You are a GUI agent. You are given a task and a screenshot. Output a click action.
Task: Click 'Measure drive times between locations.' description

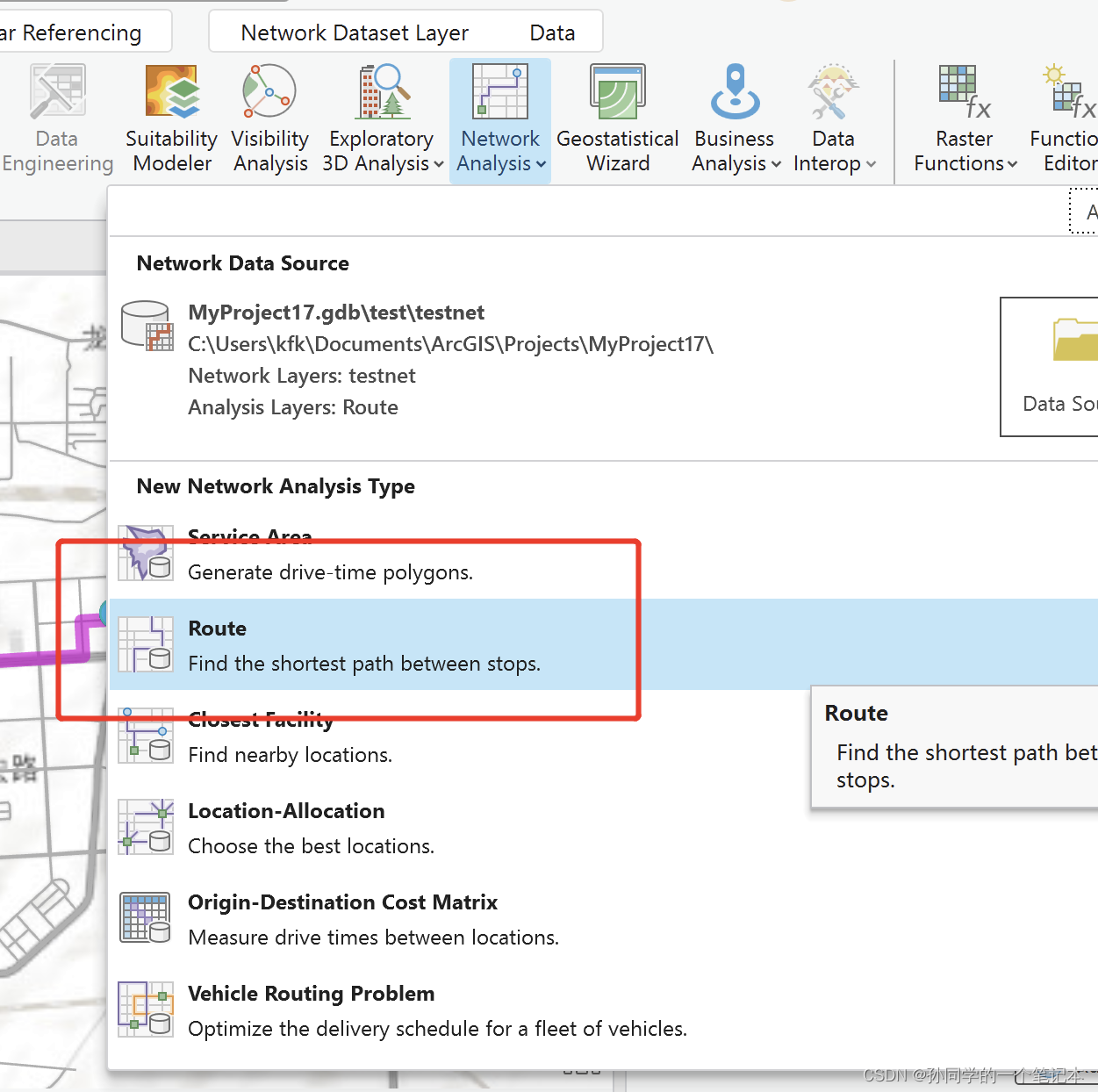coord(374,938)
